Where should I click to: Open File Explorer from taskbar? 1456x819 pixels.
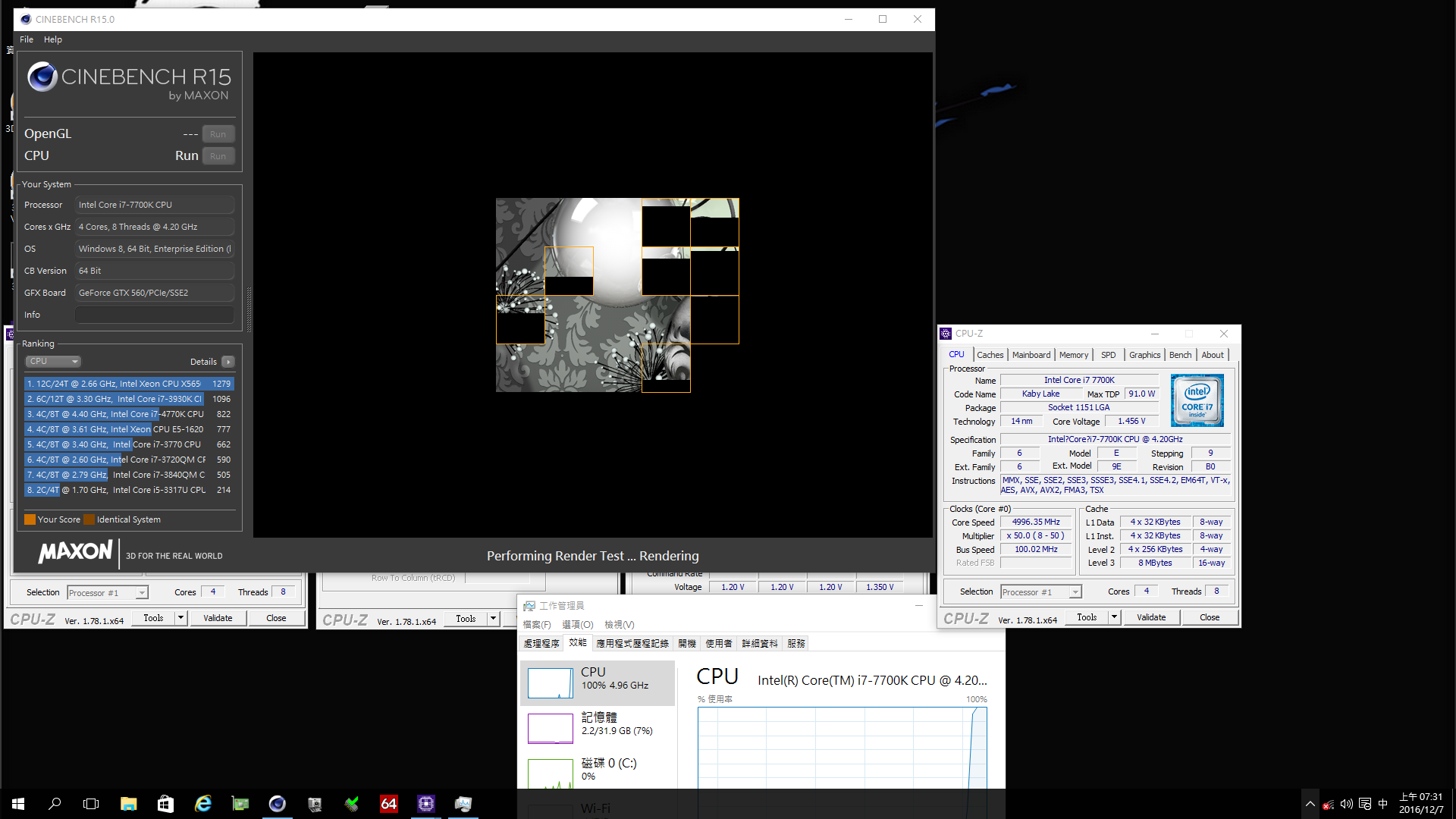(128, 804)
